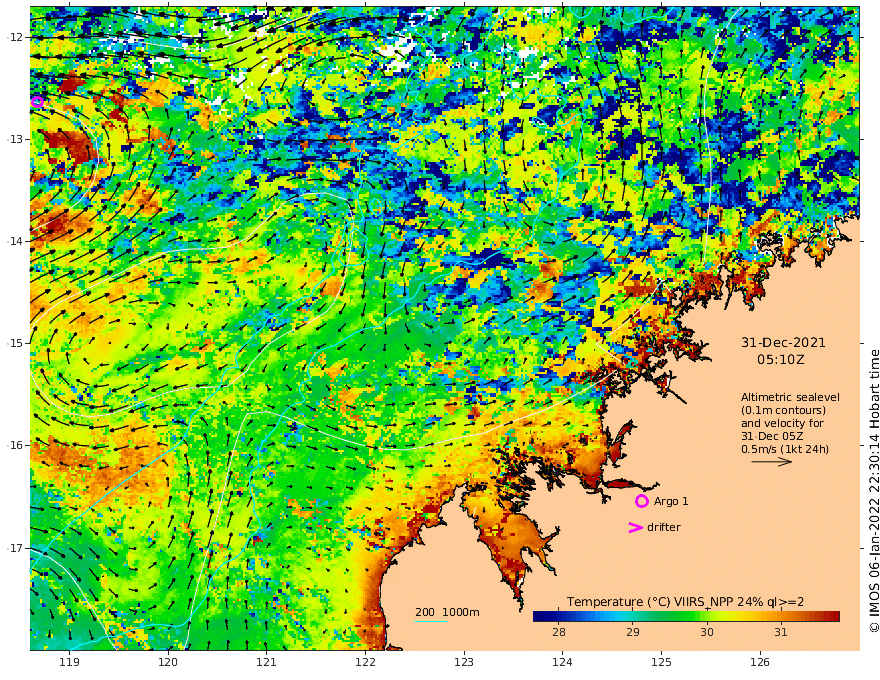880x680 pixels.
Task: Click the velocity scale reference arrow
Action: (x=771, y=462)
